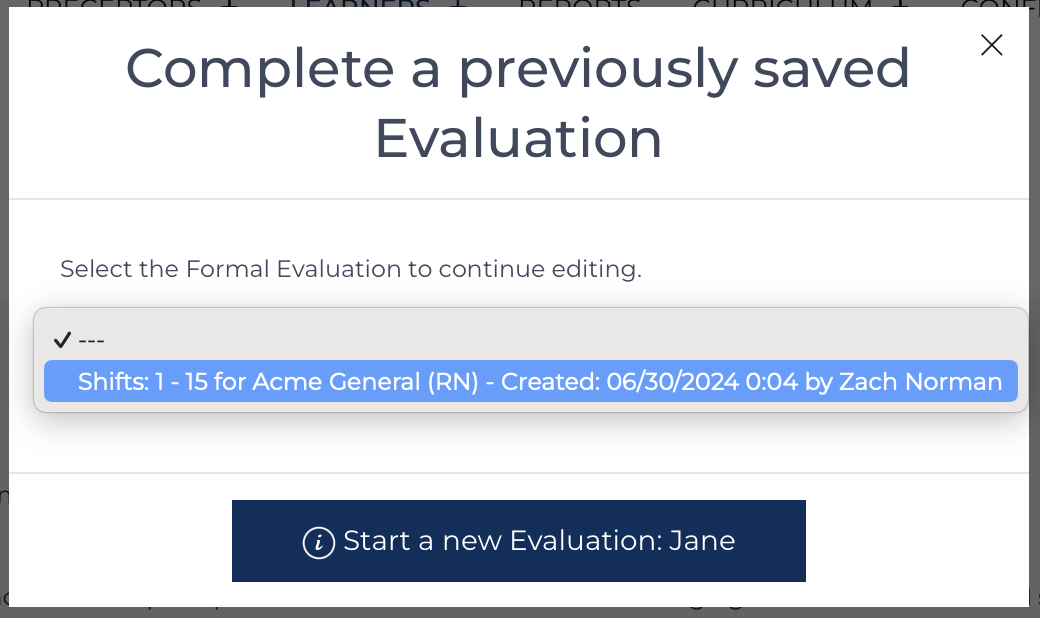
Task: Select the Shifts: 1 - 15 Acme General evaluation
Action: coord(530,381)
